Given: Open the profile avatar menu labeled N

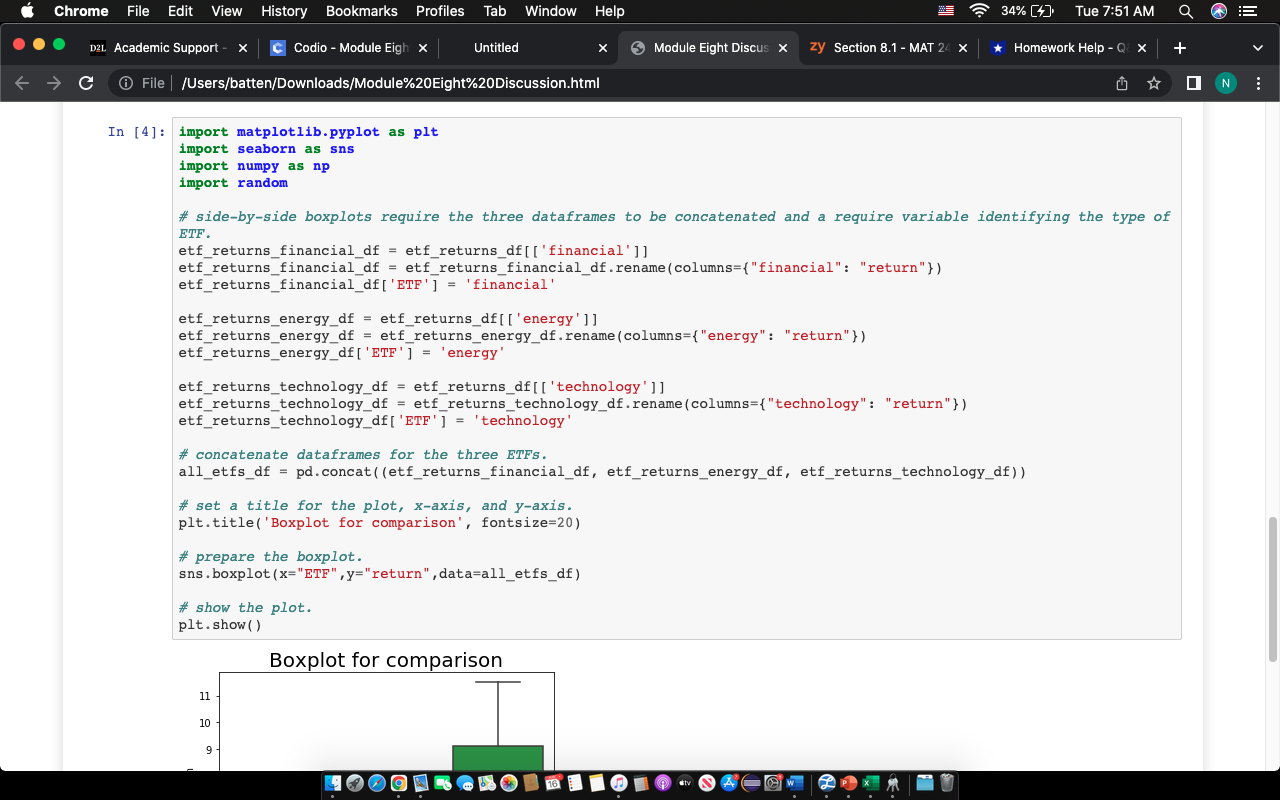Looking at the screenshot, I should 1225,83.
